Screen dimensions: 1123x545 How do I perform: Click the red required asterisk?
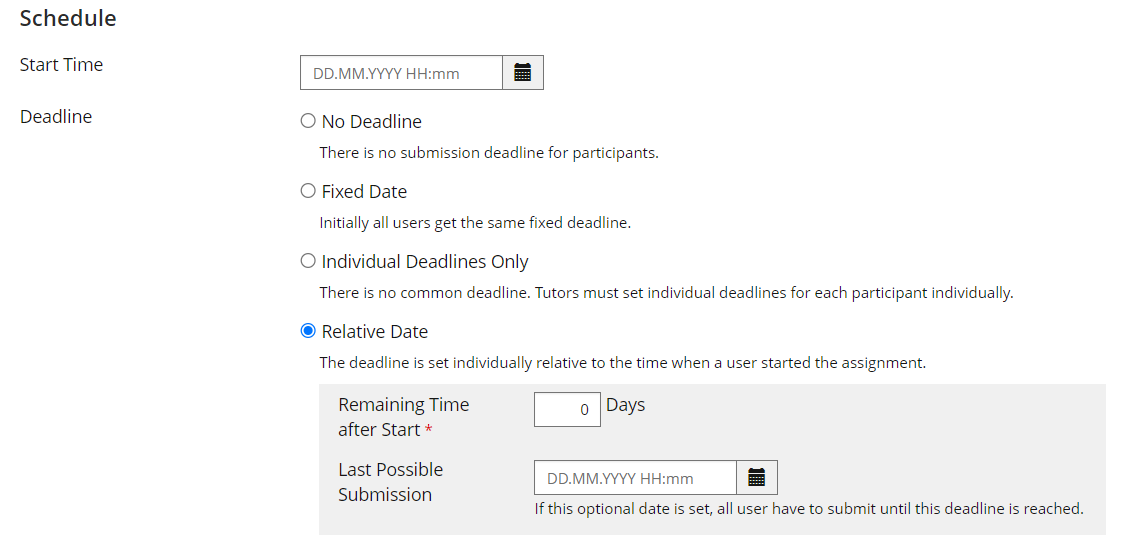429,430
